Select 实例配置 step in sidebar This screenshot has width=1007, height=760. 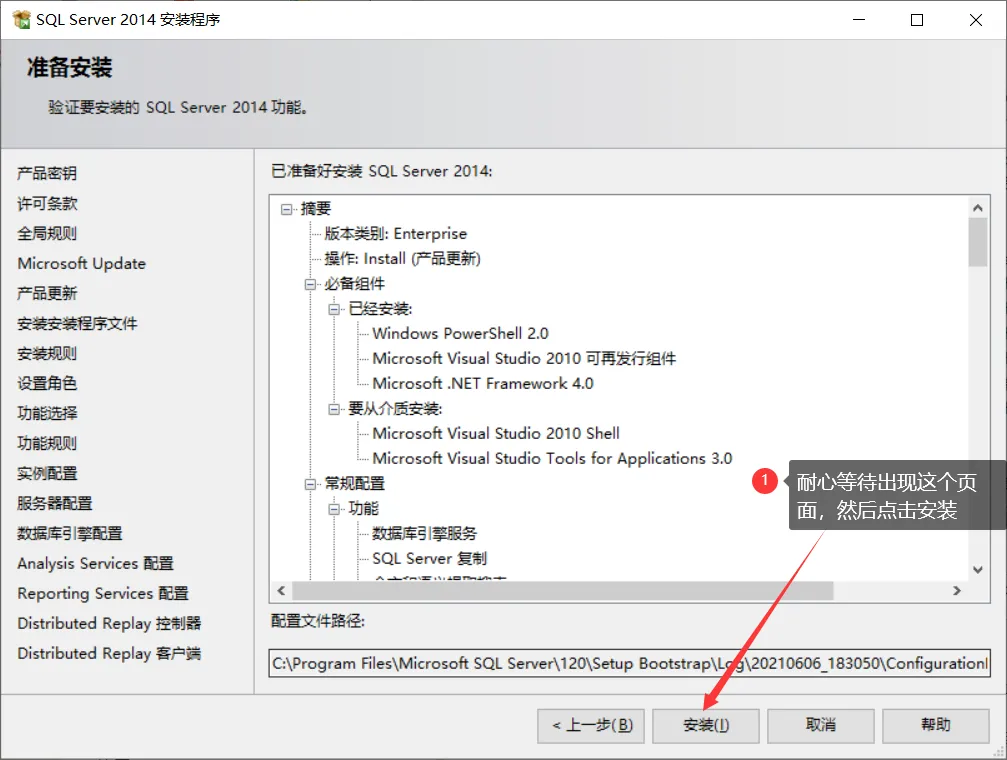(47, 473)
